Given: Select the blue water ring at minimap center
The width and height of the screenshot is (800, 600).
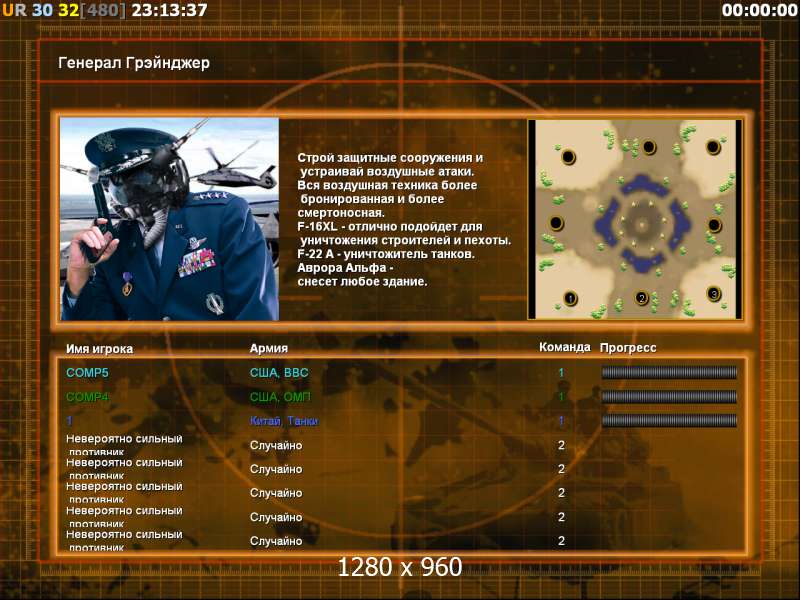Looking at the screenshot, I should point(642,223).
